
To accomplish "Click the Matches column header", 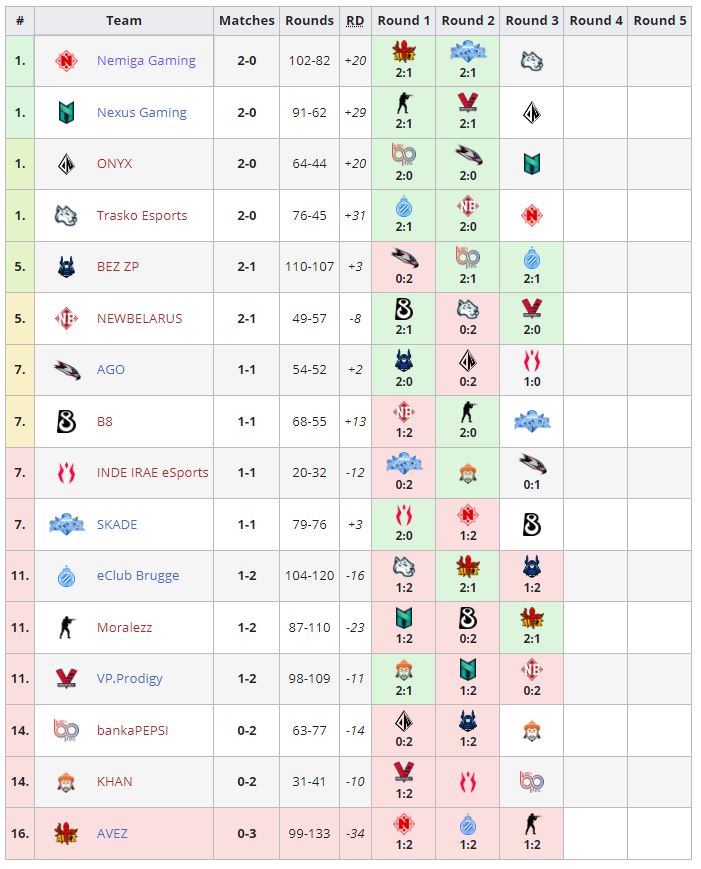I will [246, 20].
